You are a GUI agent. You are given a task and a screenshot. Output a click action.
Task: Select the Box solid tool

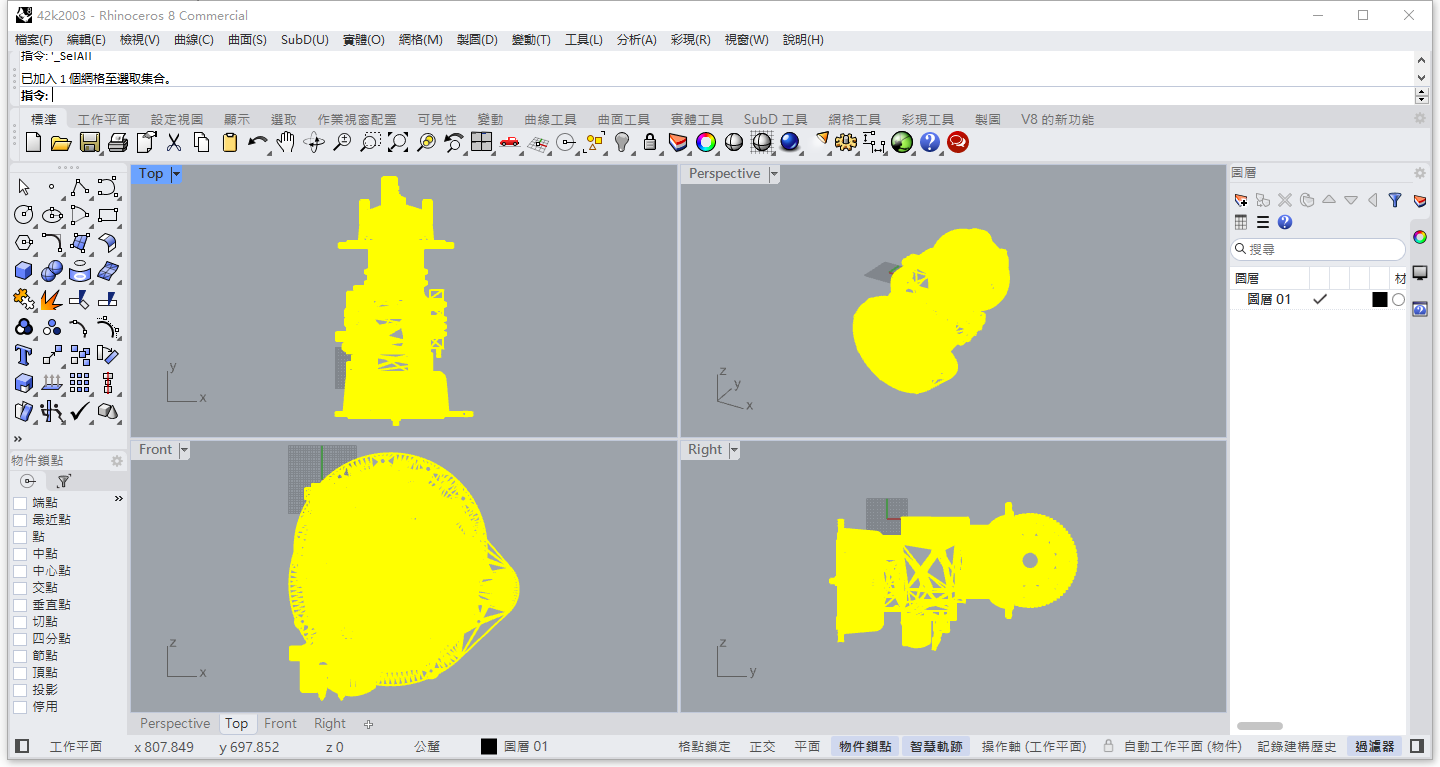pos(24,271)
